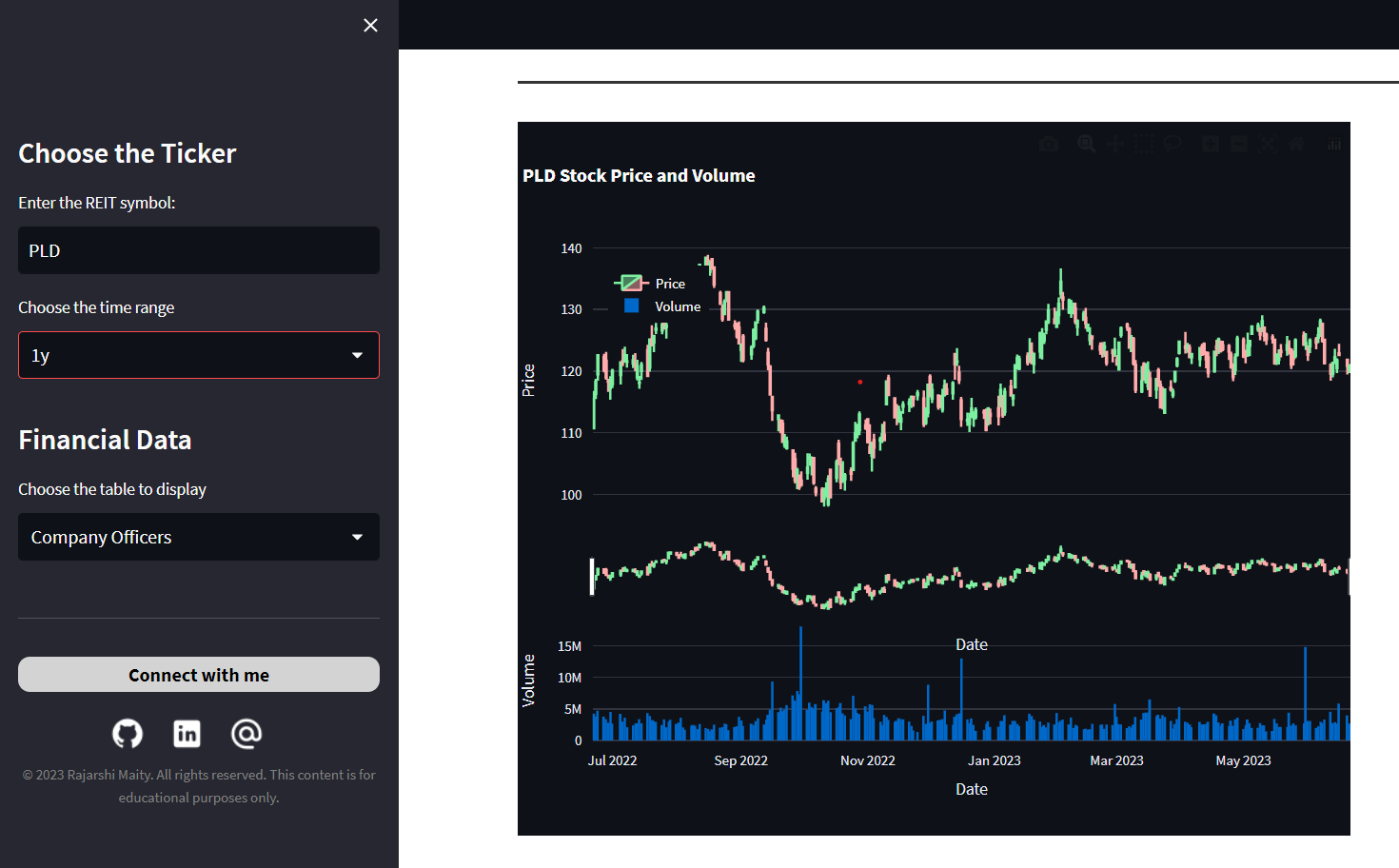The width and height of the screenshot is (1399, 868).
Task: Click the Enter the REIT symbol label
Action: pos(97,203)
